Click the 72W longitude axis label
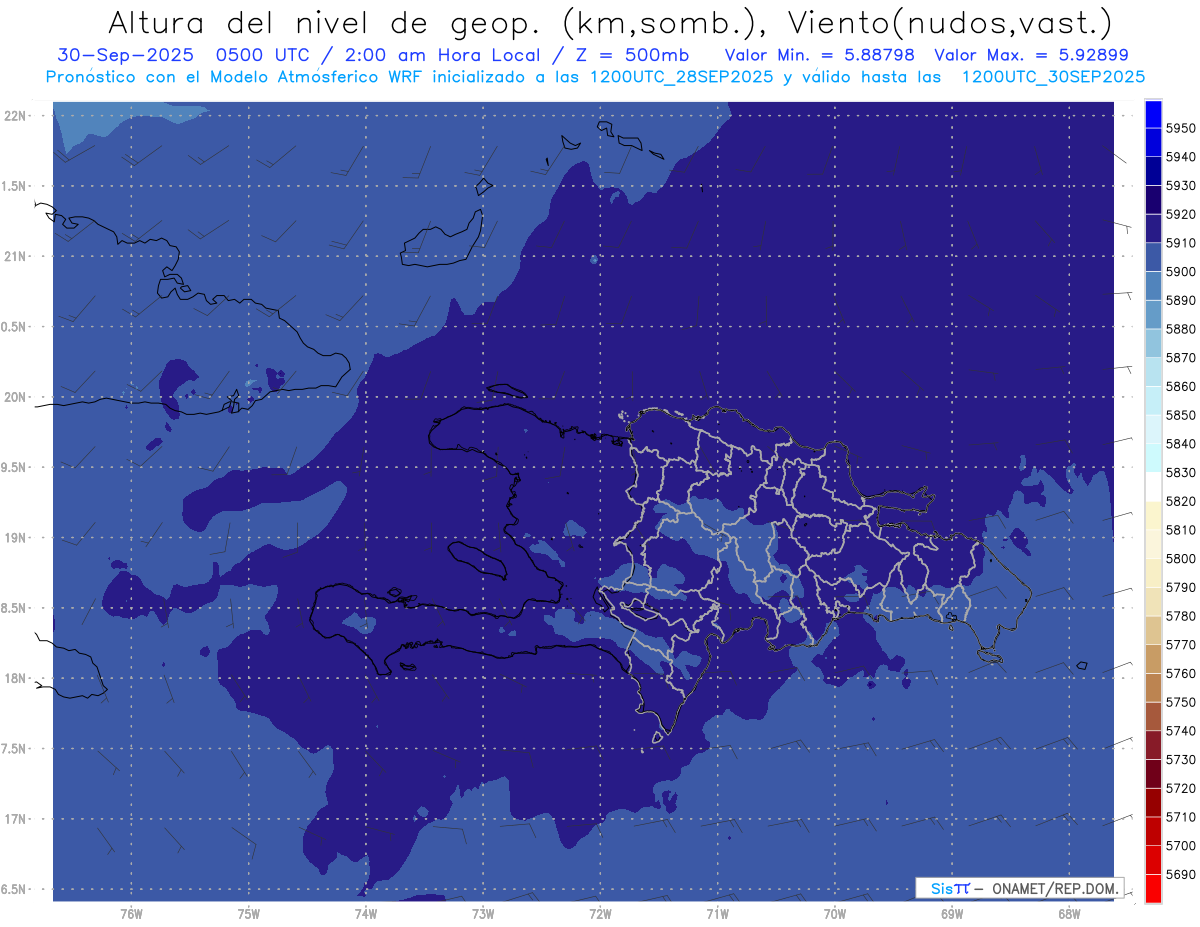This screenshot has width=1200, height=927. (600, 913)
